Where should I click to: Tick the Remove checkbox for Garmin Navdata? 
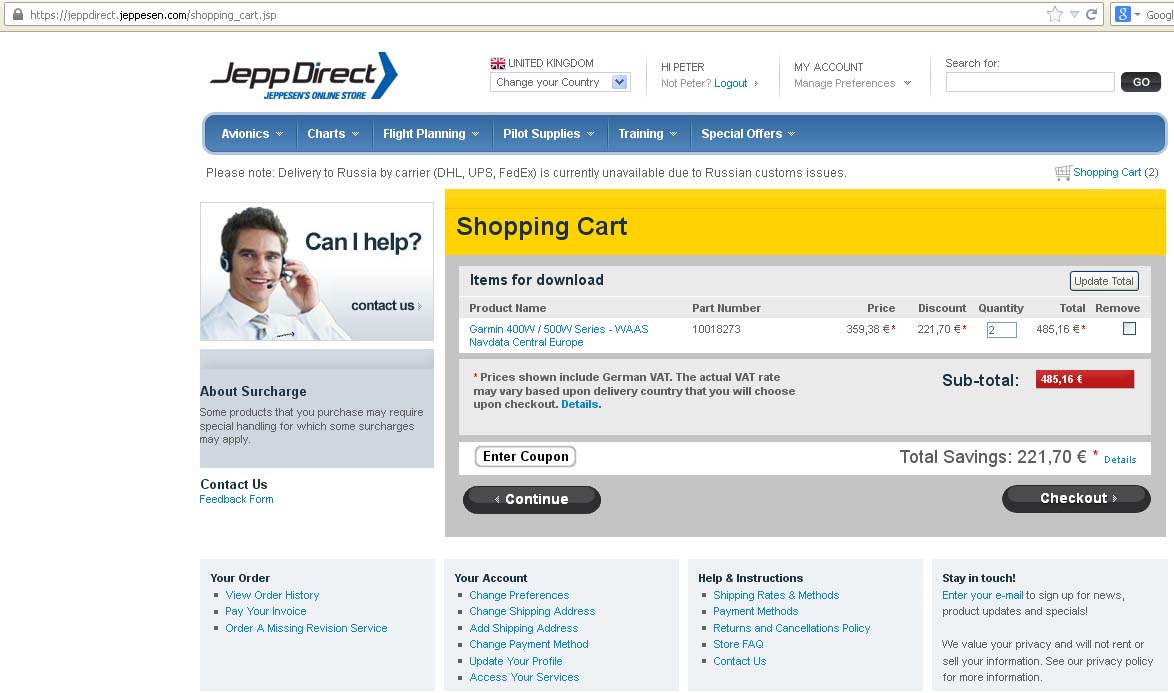pos(1129,329)
